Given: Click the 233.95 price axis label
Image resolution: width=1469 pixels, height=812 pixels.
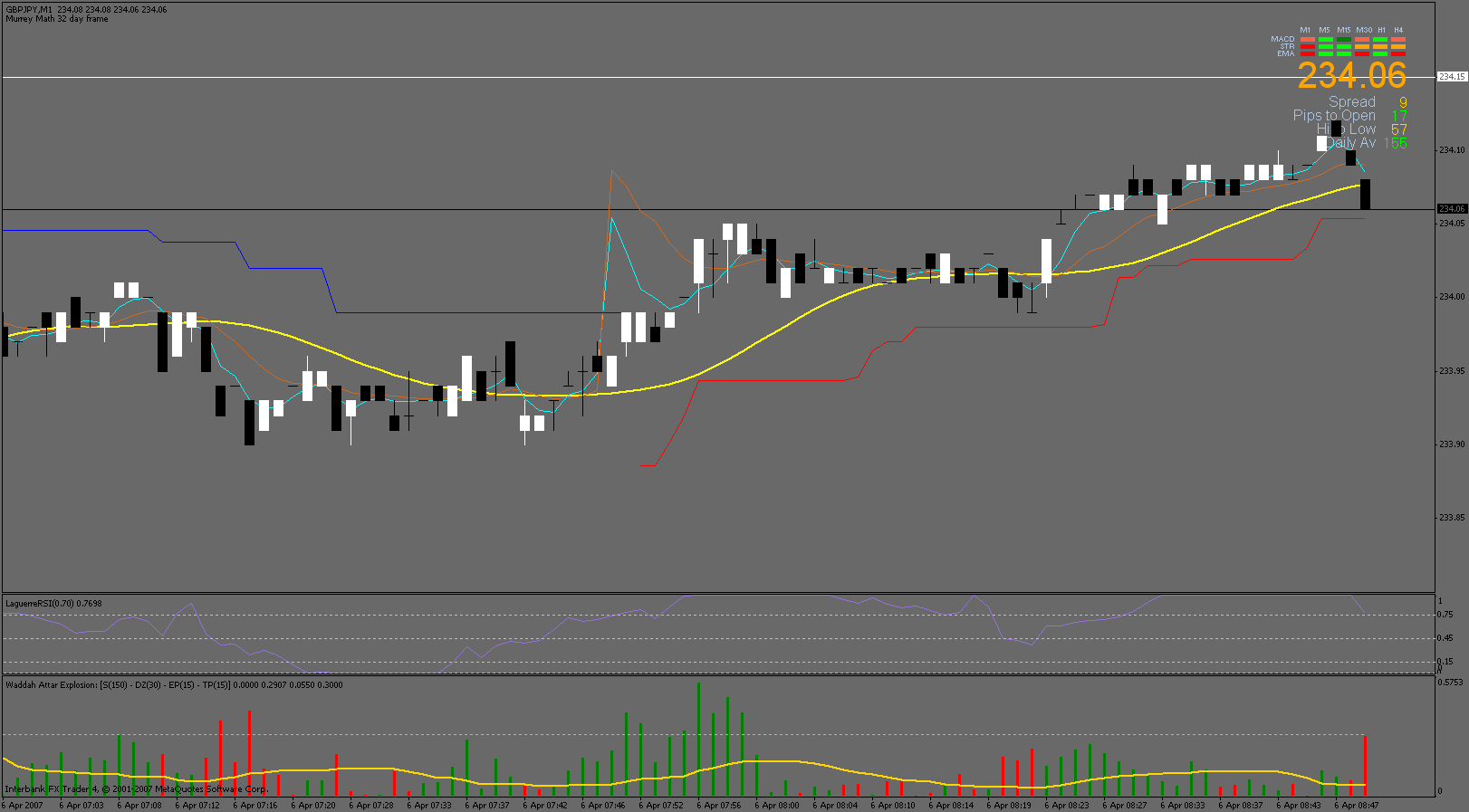Looking at the screenshot, I should pos(1452,370).
